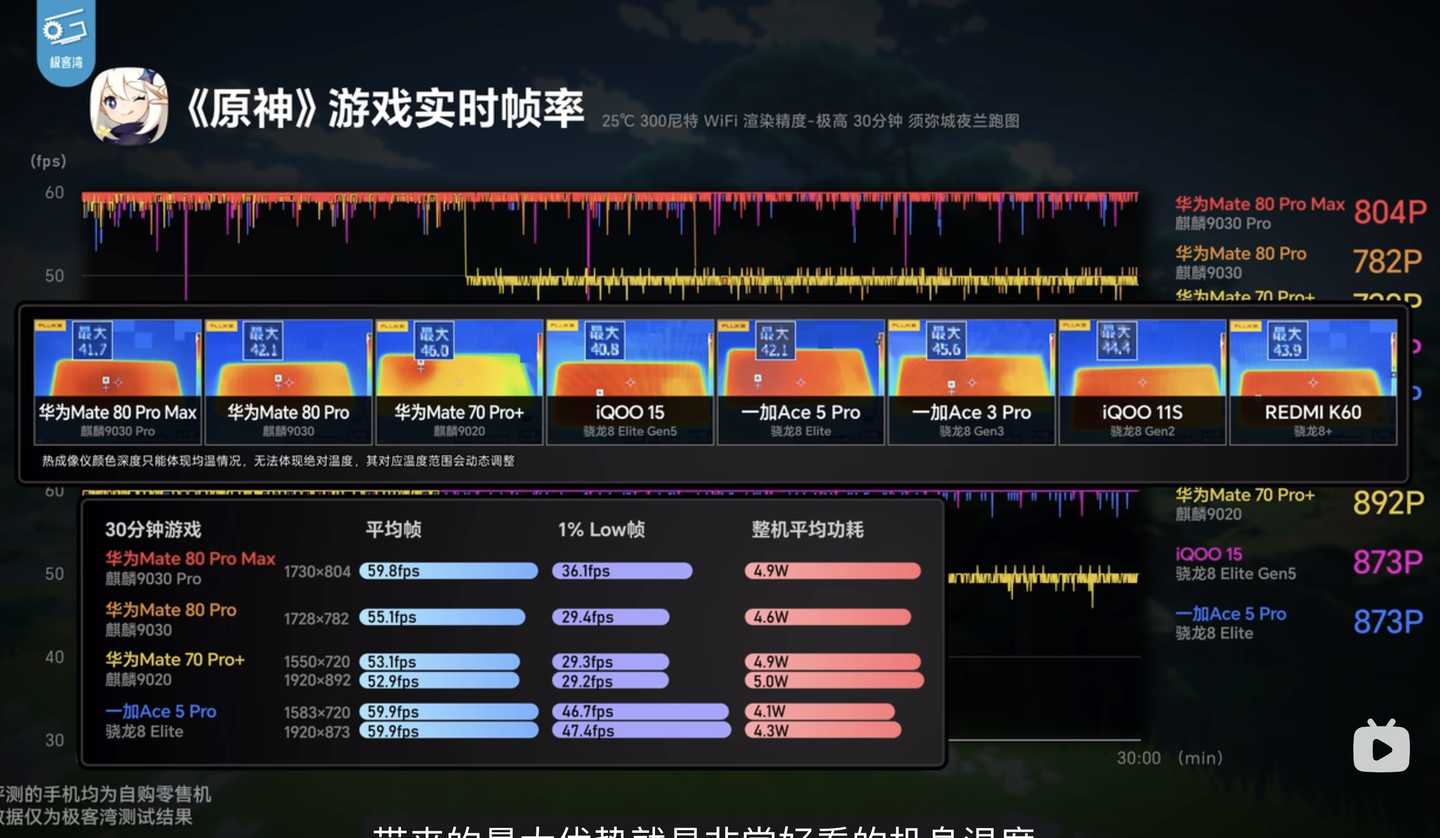Screen dimensions: 1440x838
Task: Click the 平均帧 column header
Action: tap(394, 530)
